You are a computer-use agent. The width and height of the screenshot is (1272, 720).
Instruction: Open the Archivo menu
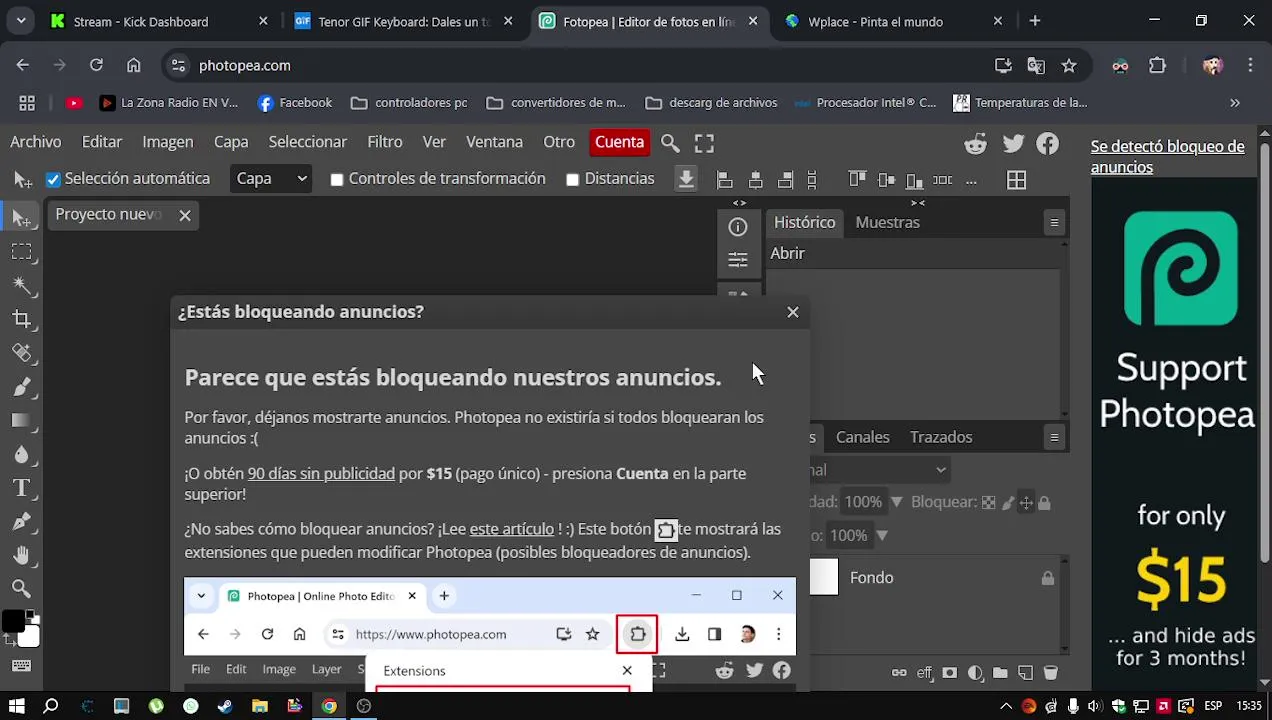(36, 142)
